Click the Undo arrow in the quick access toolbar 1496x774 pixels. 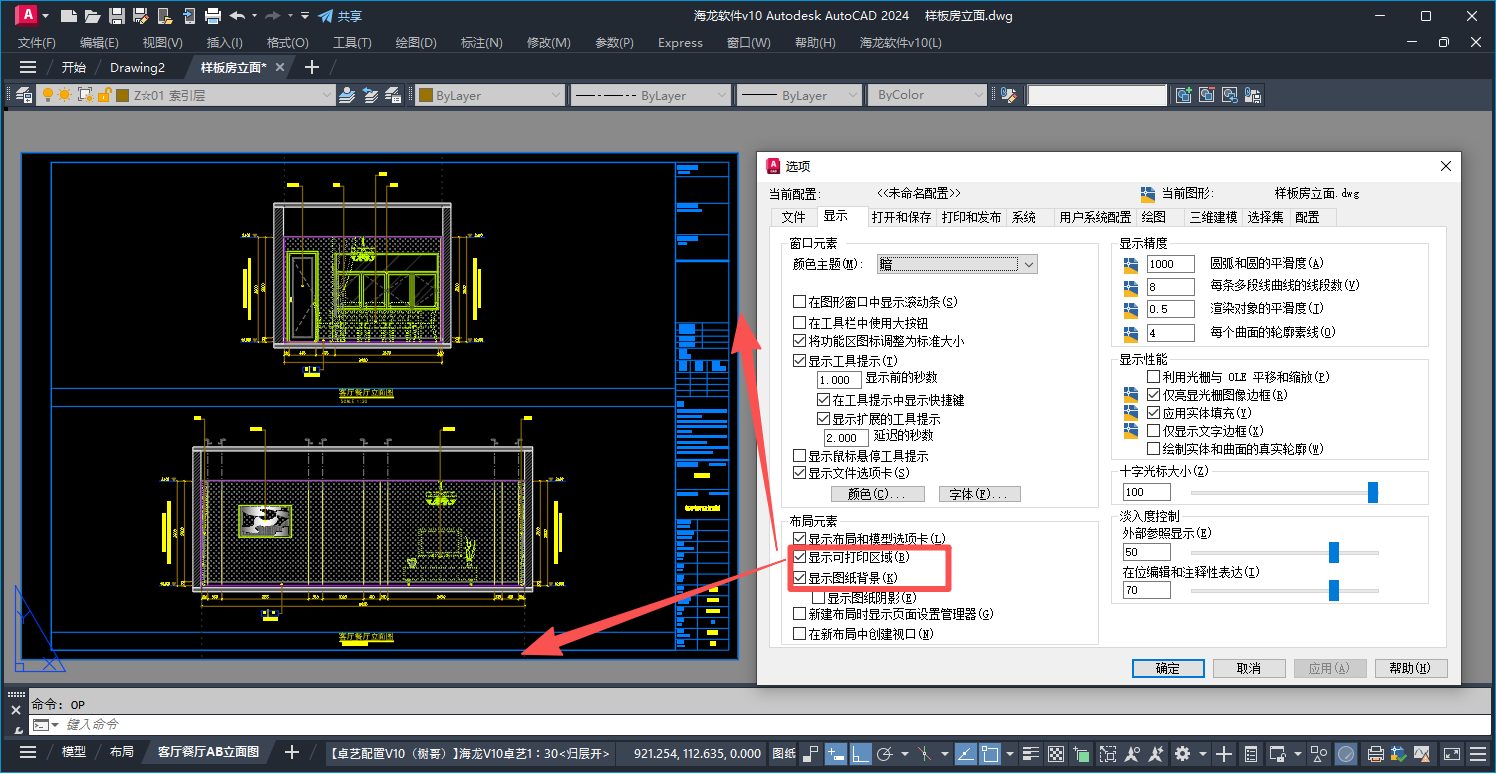pyautogui.click(x=237, y=16)
